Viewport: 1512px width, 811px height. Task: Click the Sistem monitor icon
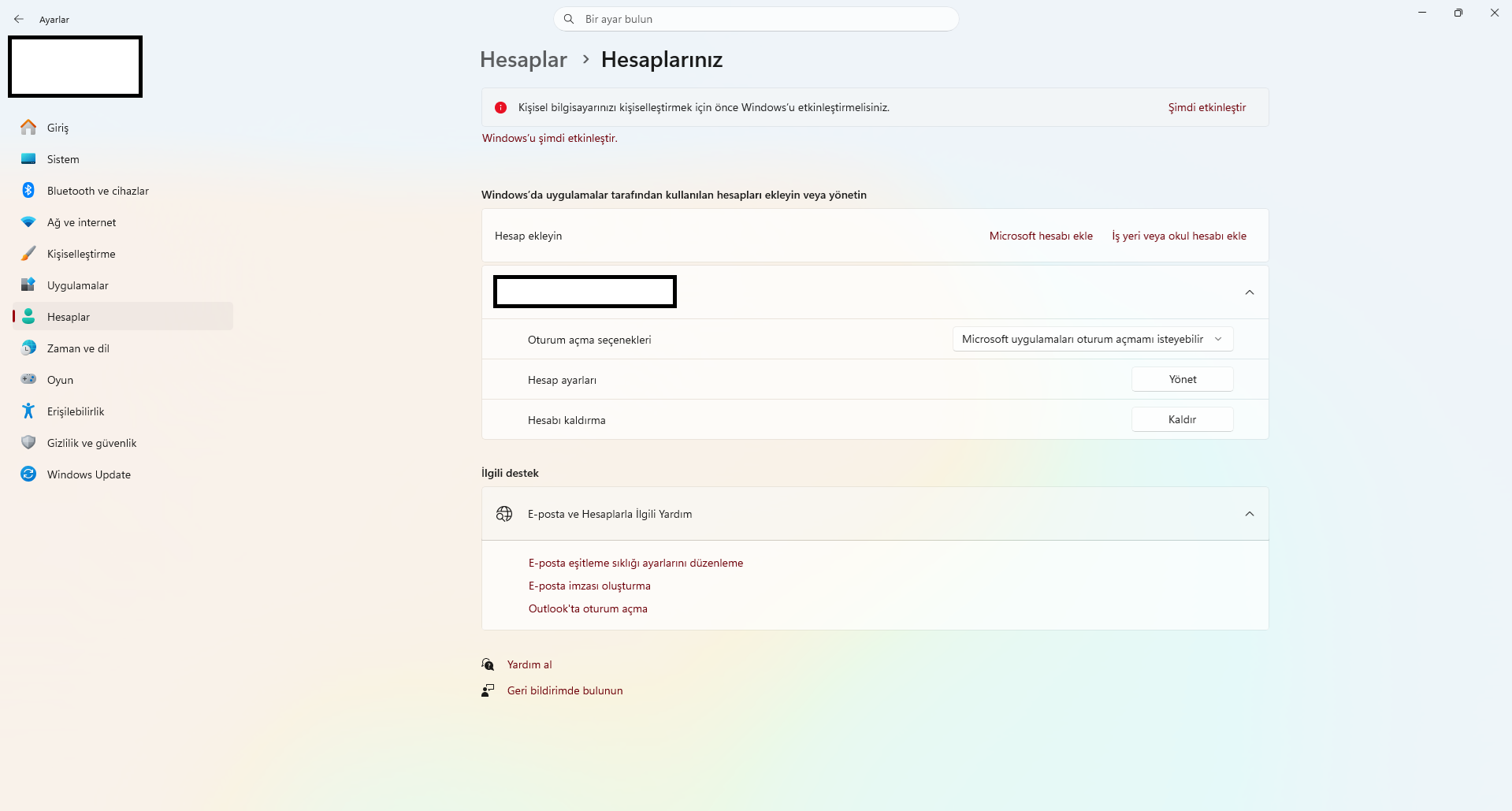tap(28, 158)
